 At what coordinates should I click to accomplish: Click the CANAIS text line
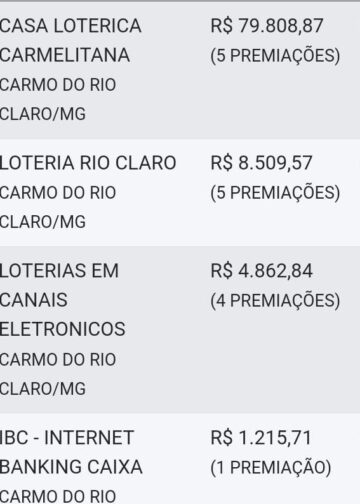coord(34,300)
